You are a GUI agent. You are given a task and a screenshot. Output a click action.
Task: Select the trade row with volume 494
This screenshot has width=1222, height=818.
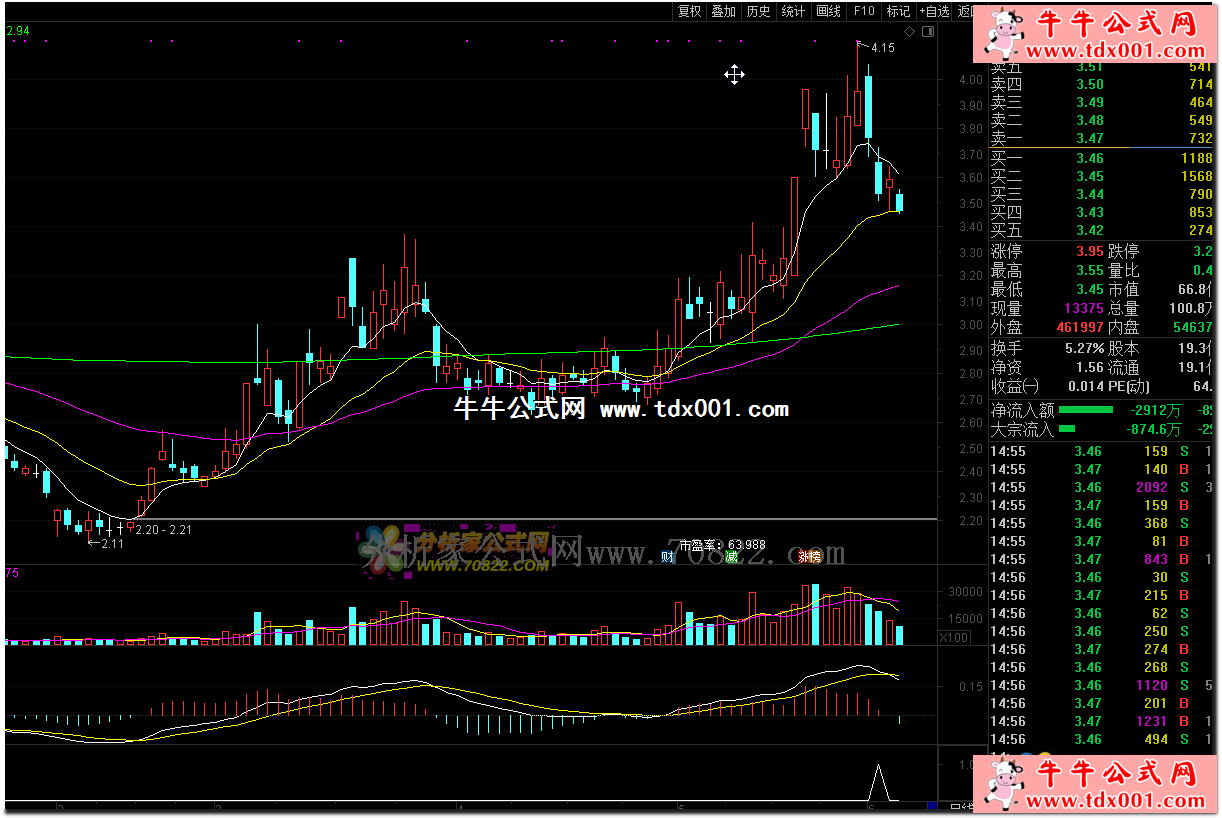[1101, 739]
